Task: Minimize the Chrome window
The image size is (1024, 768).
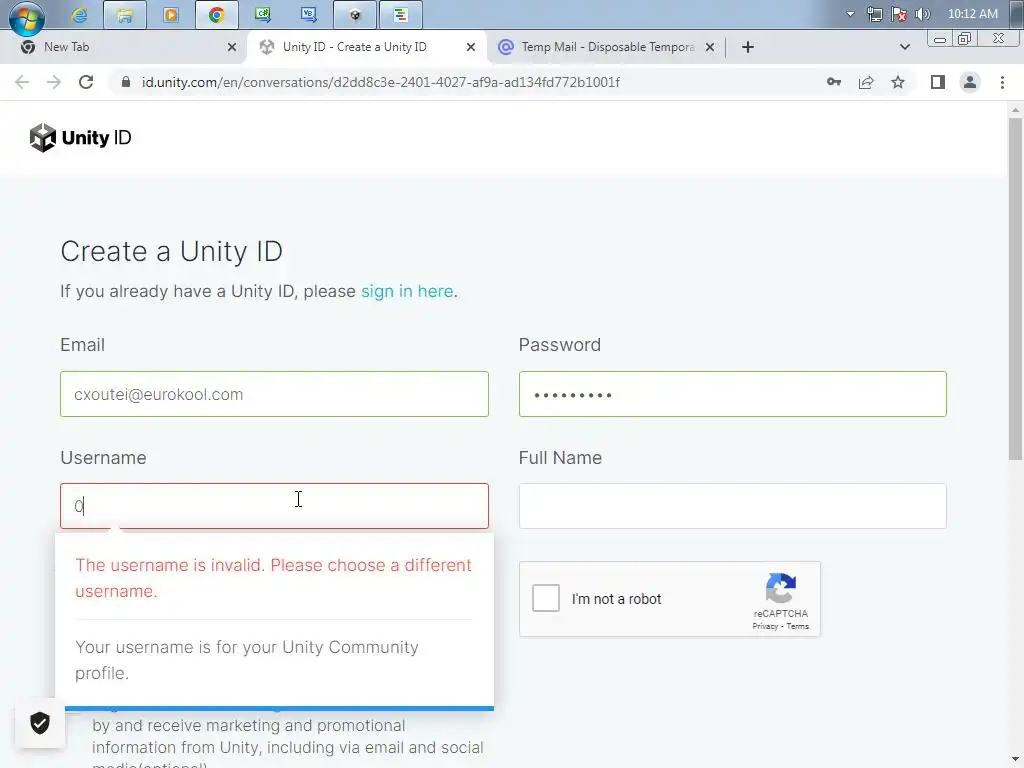Action: coord(940,39)
